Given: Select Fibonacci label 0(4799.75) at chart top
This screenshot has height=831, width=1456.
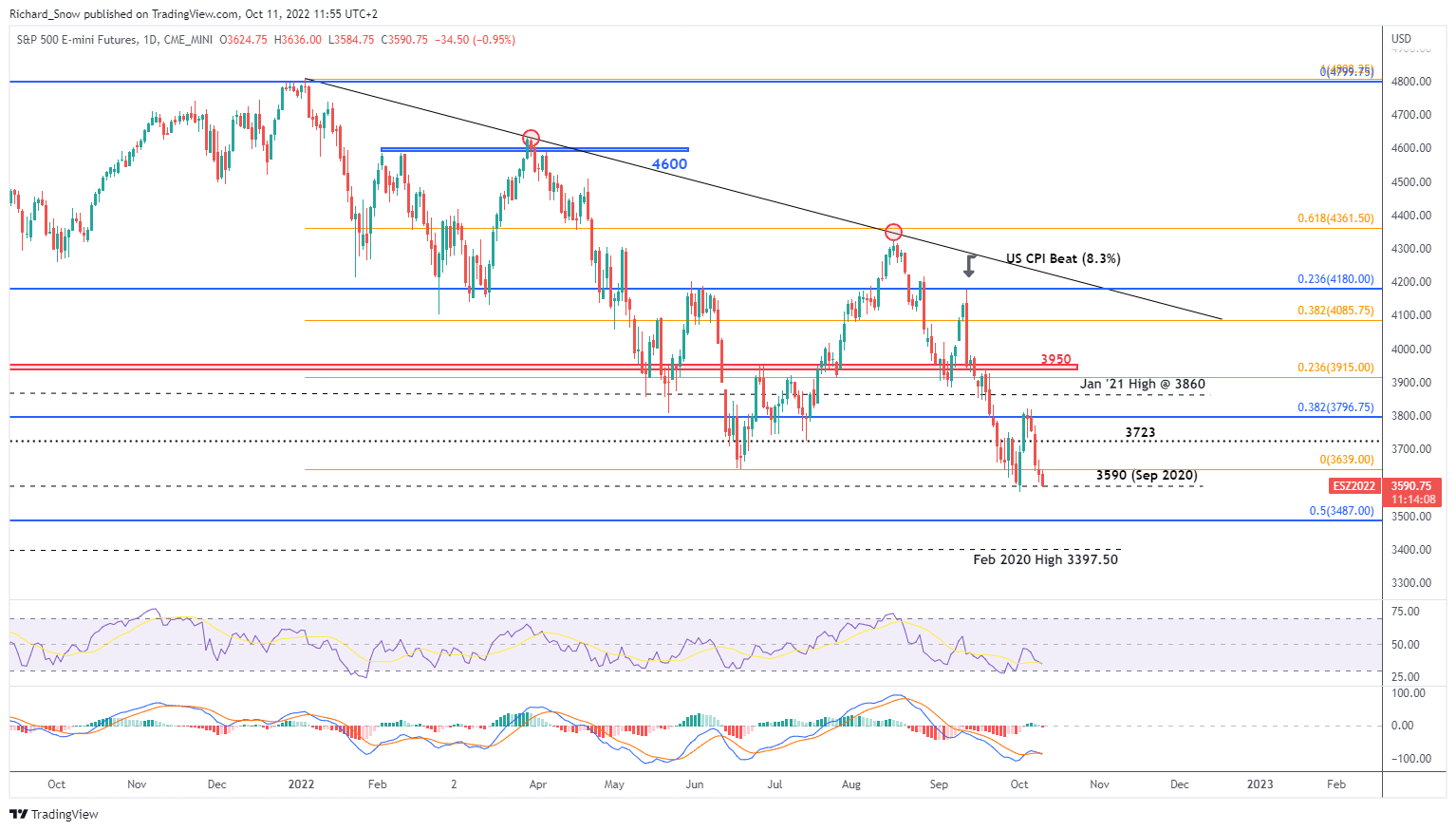Looking at the screenshot, I should pos(1347,72).
